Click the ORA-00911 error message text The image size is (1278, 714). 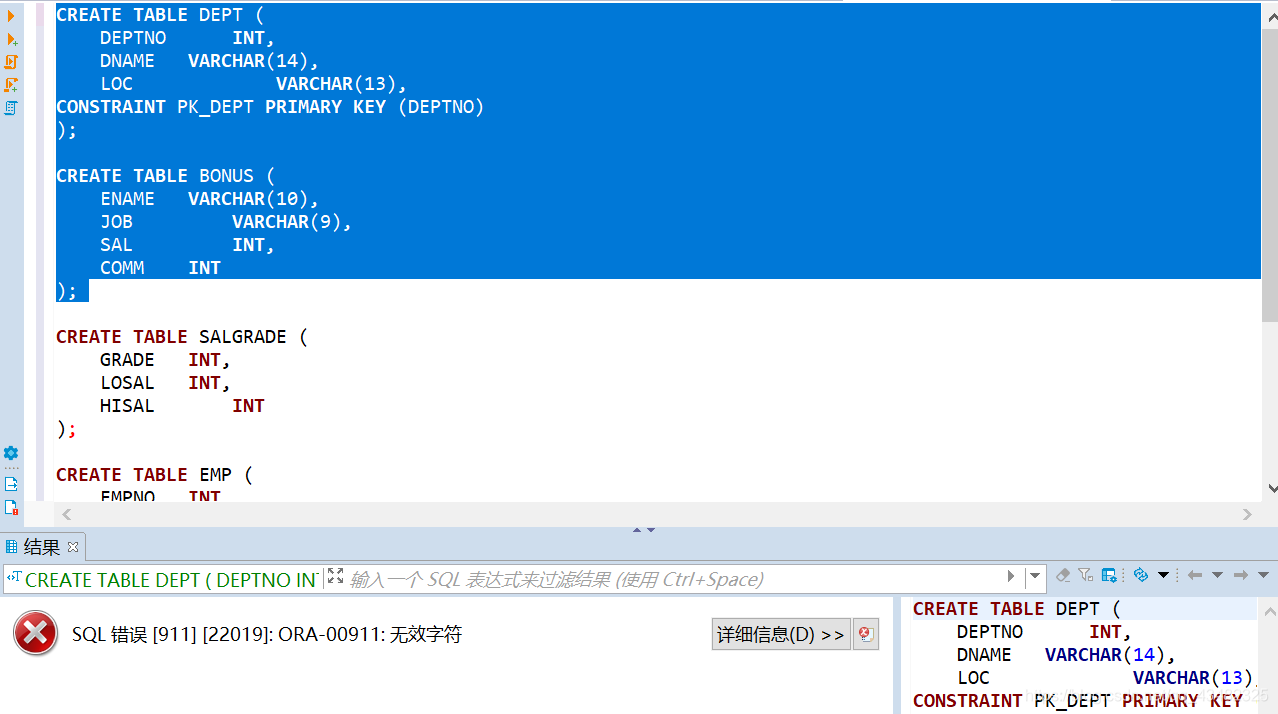click(x=267, y=634)
